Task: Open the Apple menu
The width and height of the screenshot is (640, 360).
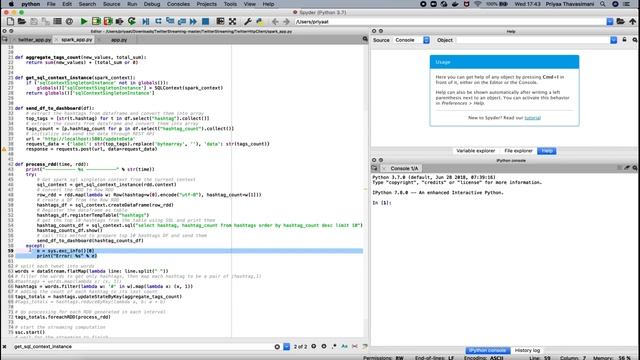Action: coord(11,4)
